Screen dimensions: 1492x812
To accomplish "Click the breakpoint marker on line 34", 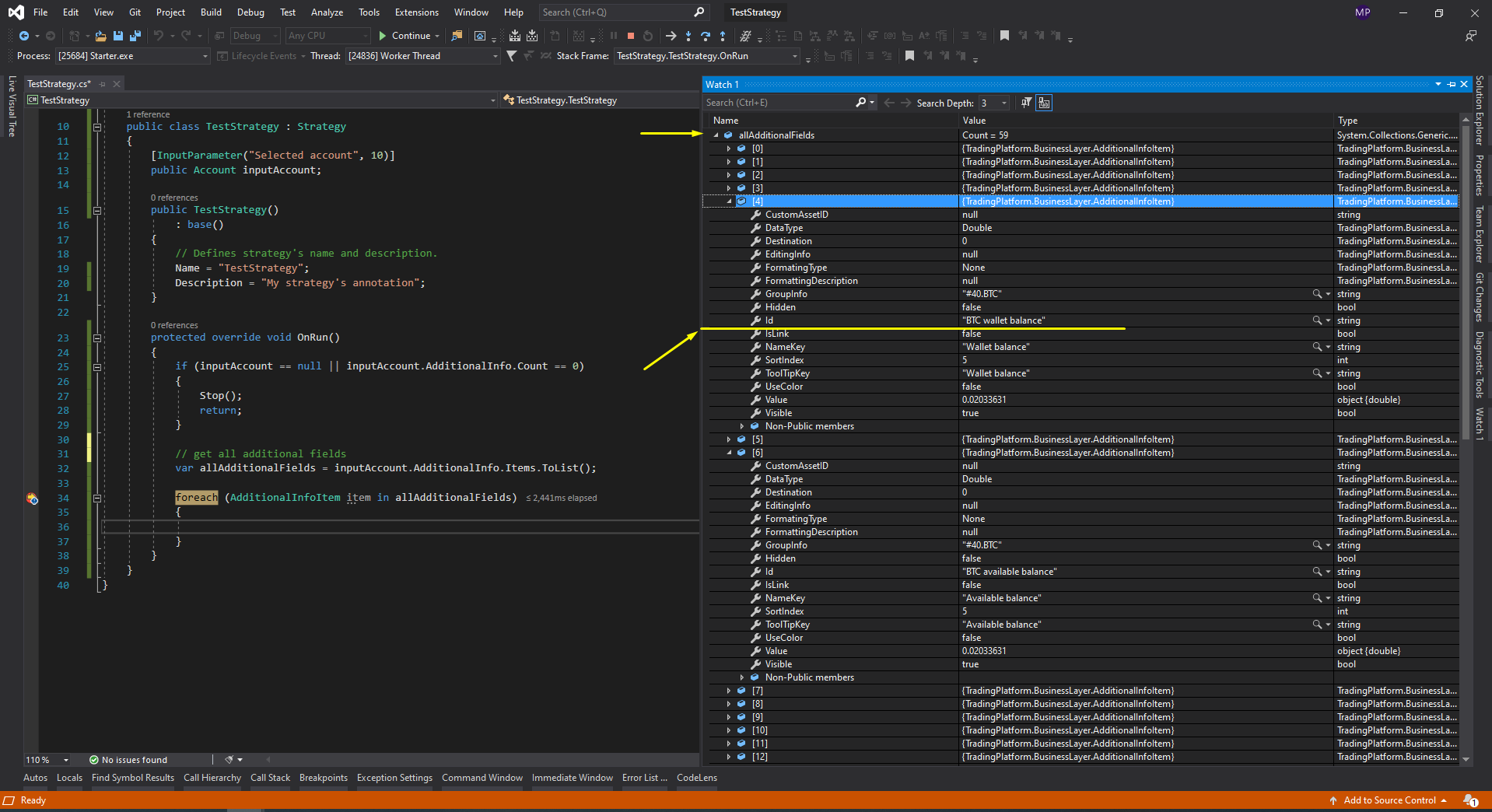I will pyautogui.click(x=32, y=499).
